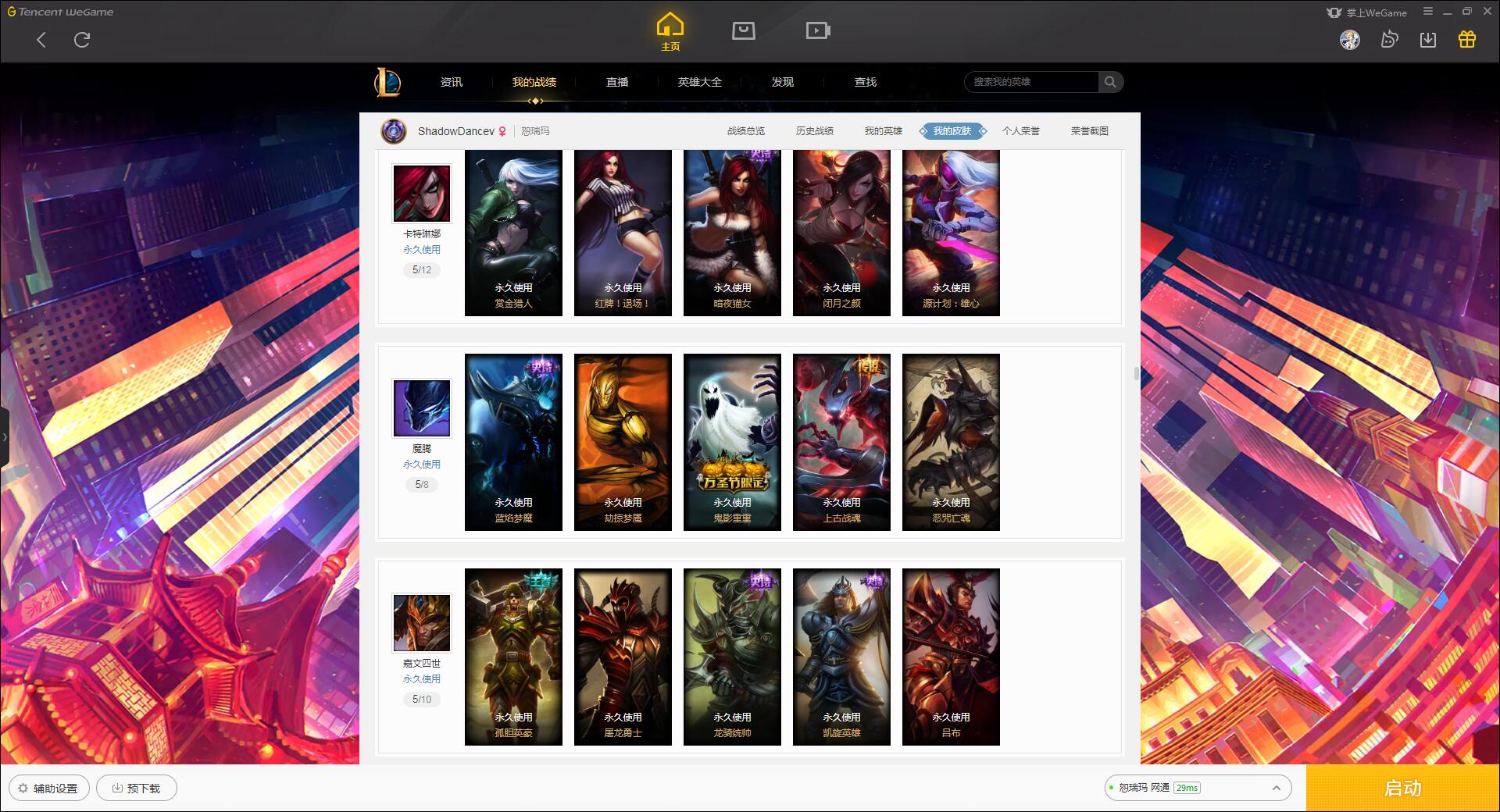Image resolution: width=1500 pixels, height=812 pixels.
Task: Focus the 搜索我的英雄 search field
Action: (x=1032, y=82)
